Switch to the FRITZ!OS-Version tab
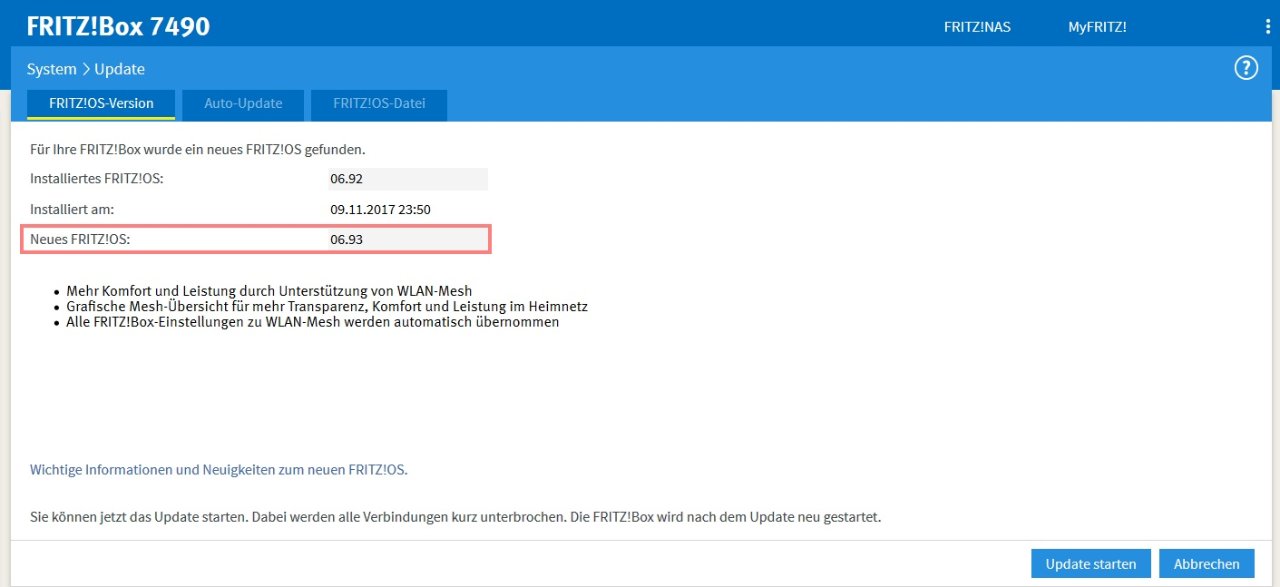Viewport: 1280px width, 587px height. pyautogui.click(x=101, y=104)
